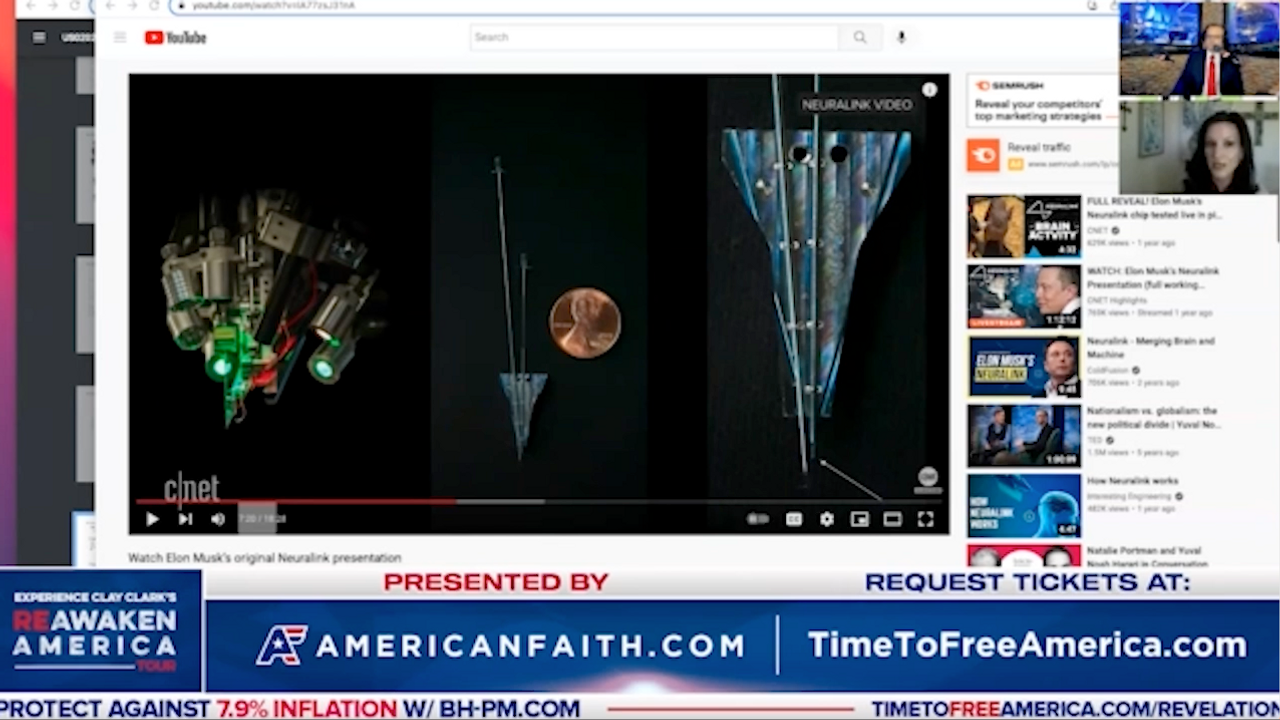The image size is (1280, 720).
Task: Open the dark sidebar hamburger menu
Action: 39,38
